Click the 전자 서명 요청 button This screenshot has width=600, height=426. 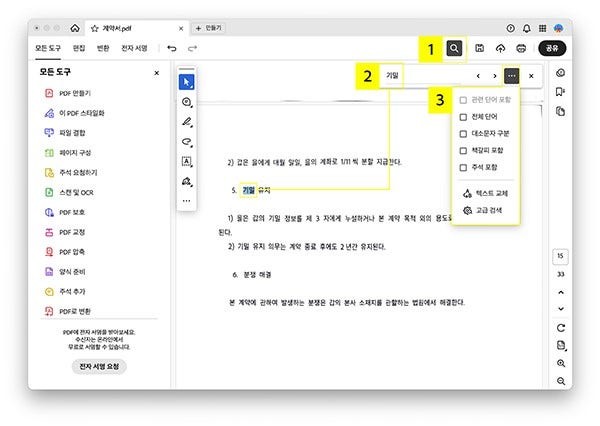tap(99, 366)
